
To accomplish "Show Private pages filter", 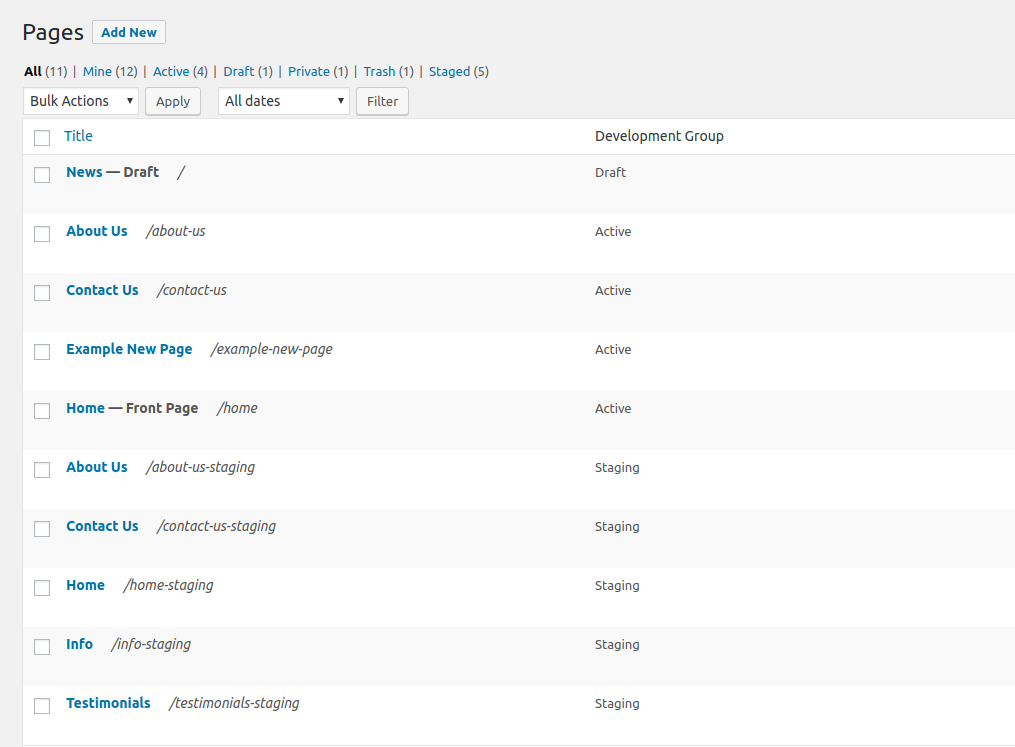I will click(x=309, y=72).
